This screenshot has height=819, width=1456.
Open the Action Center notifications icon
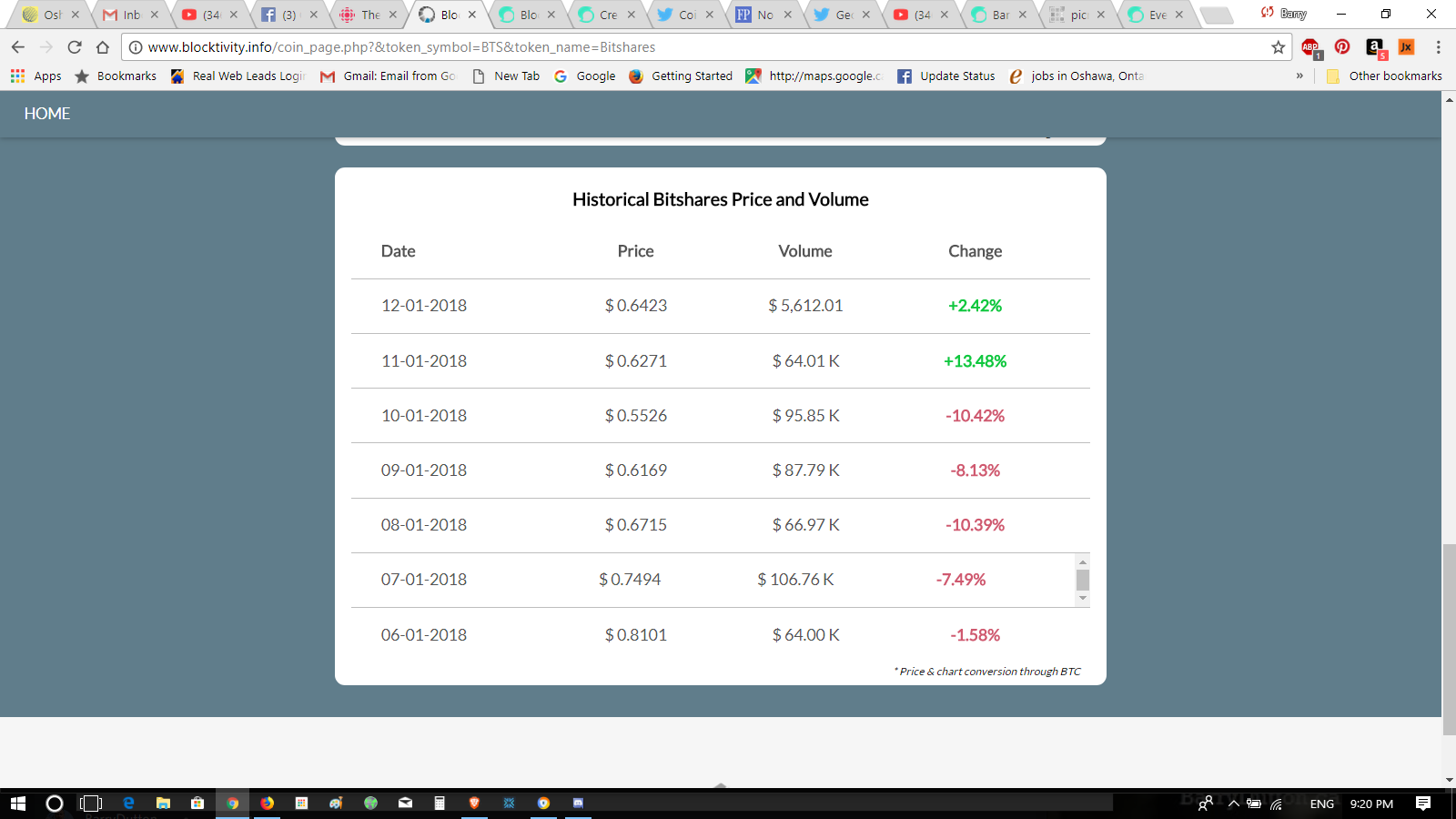(x=1423, y=804)
